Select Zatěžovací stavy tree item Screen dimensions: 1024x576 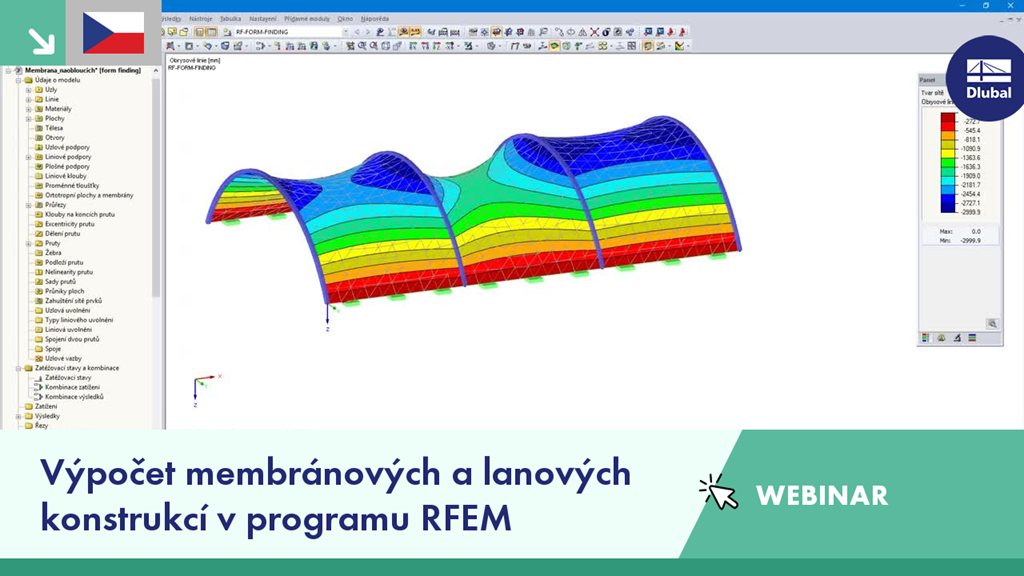(68, 377)
